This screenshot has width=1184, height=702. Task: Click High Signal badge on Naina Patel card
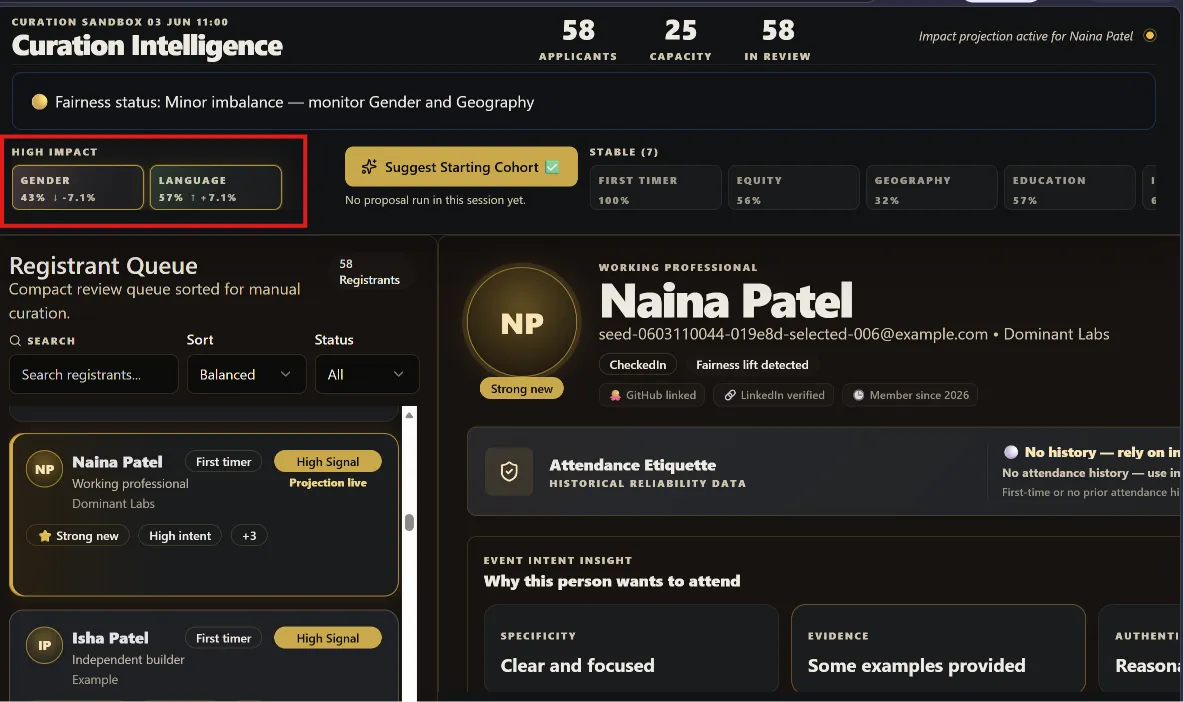tap(328, 461)
